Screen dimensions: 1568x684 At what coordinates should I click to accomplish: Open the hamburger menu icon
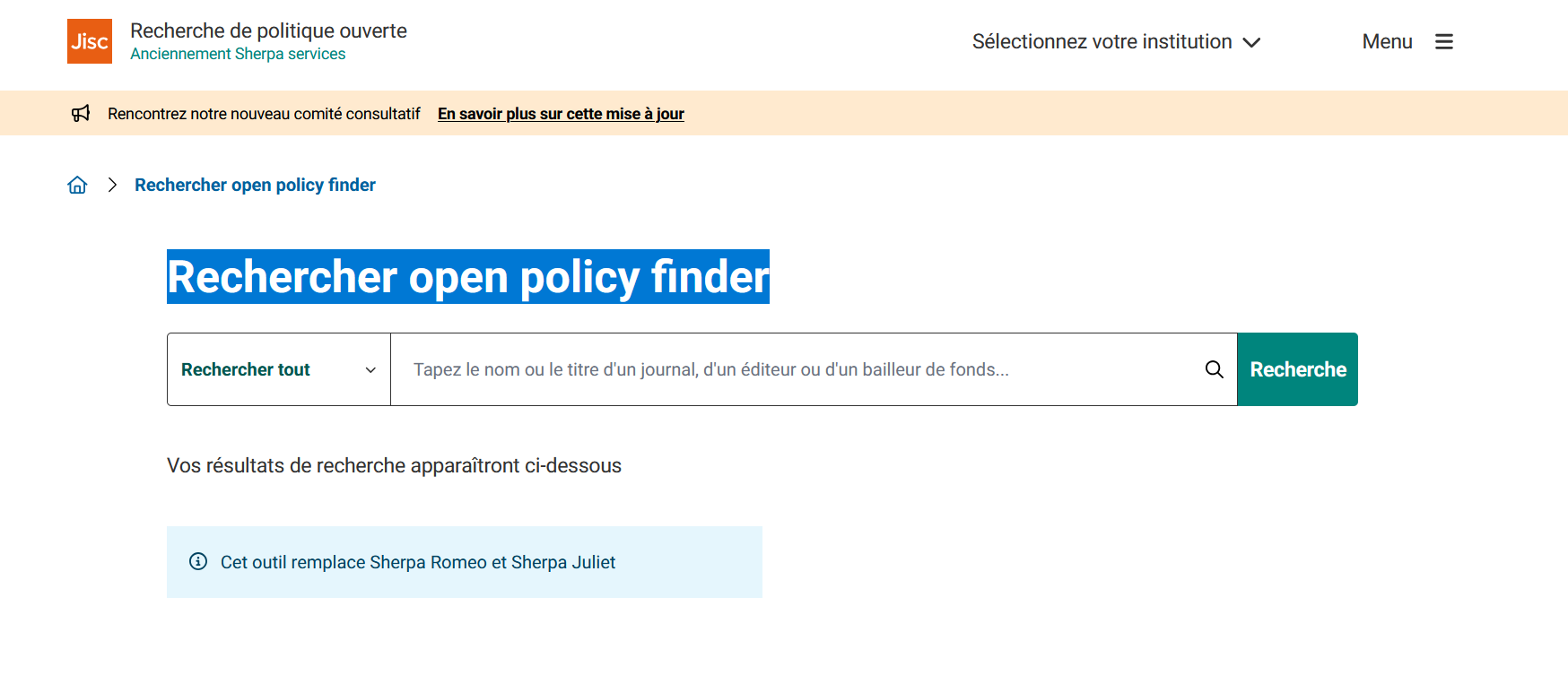click(1444, 41)
